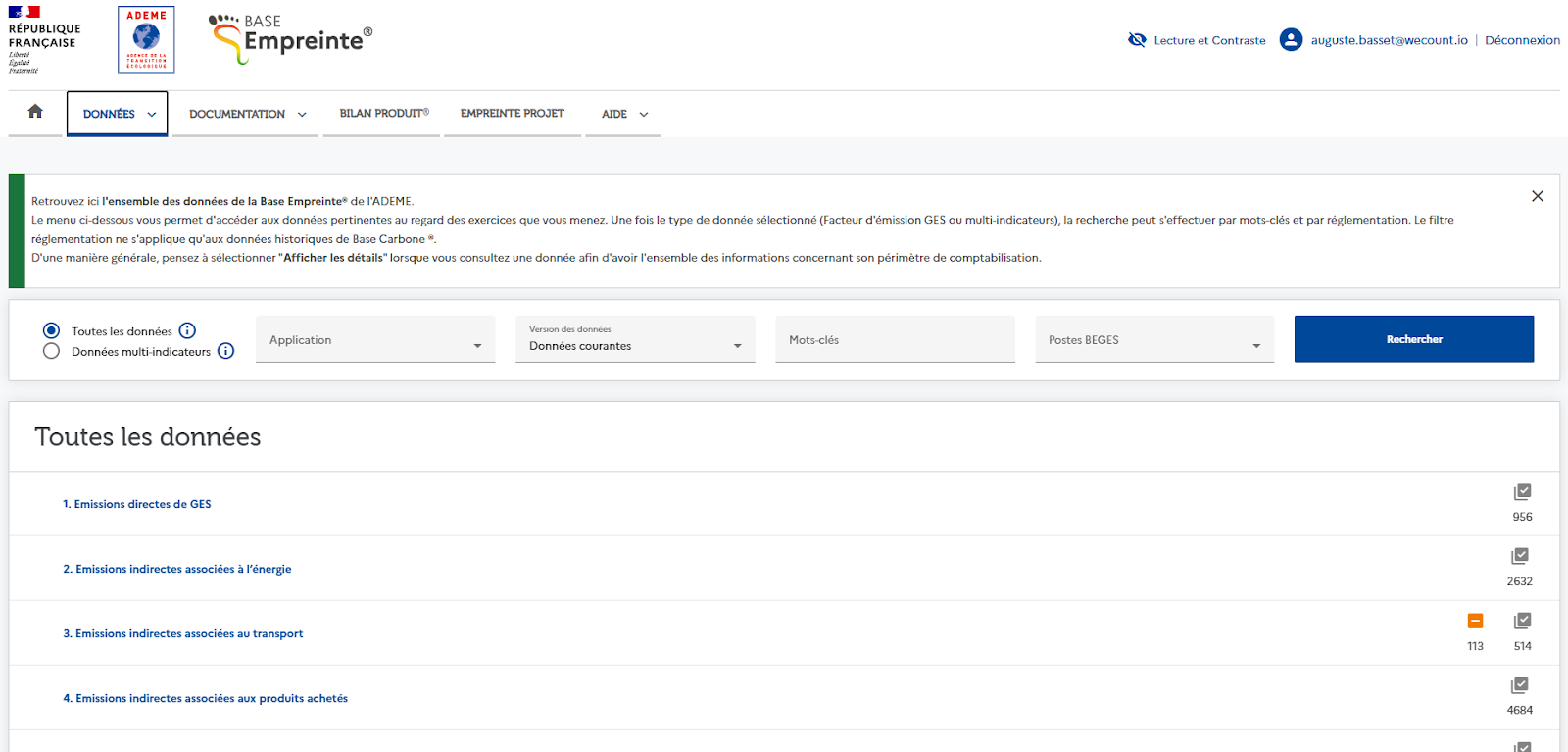
Task: Click the count 4684
Action: point(1520,710)
